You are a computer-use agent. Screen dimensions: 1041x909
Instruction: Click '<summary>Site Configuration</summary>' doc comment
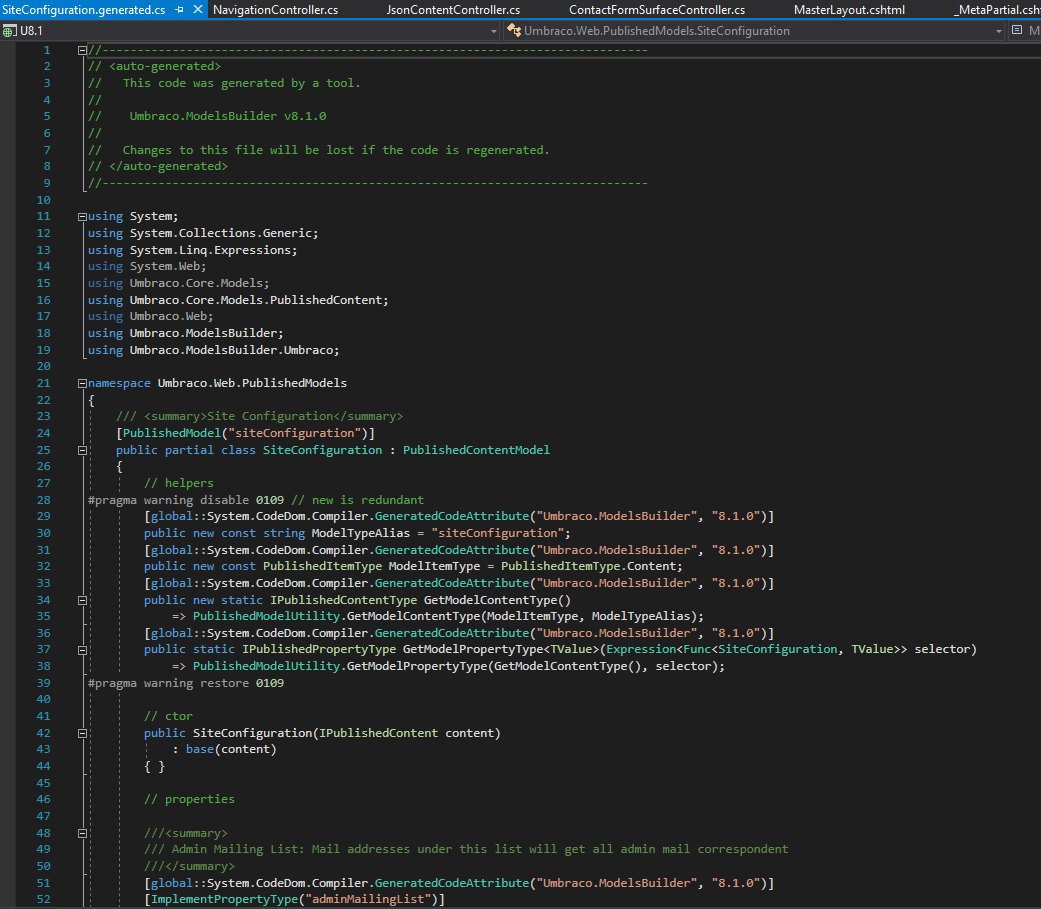[273, 416]
